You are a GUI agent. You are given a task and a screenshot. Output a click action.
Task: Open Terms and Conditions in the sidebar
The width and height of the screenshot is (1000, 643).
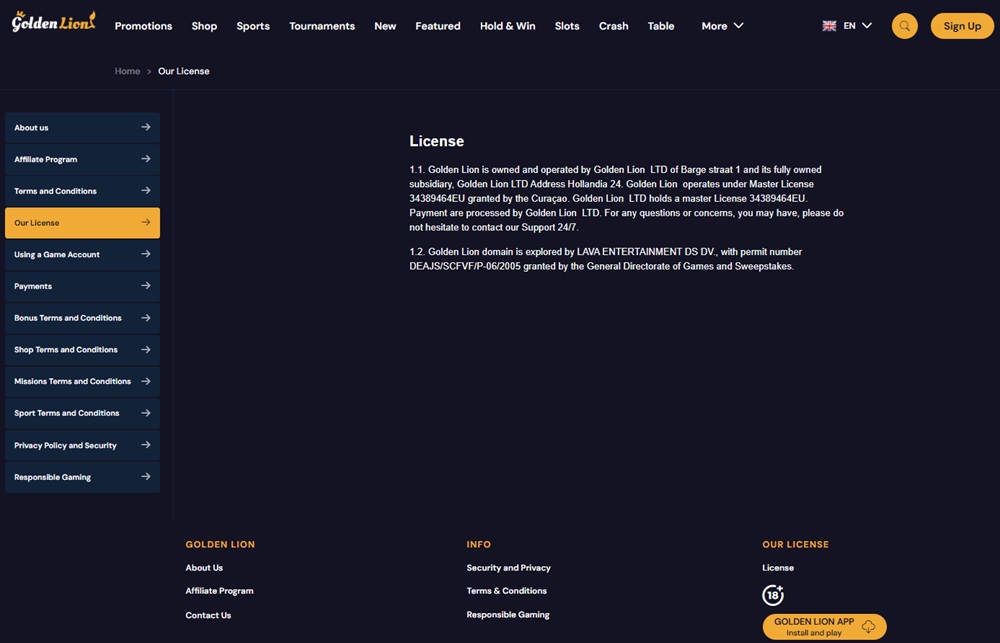(x=82, y=191)
